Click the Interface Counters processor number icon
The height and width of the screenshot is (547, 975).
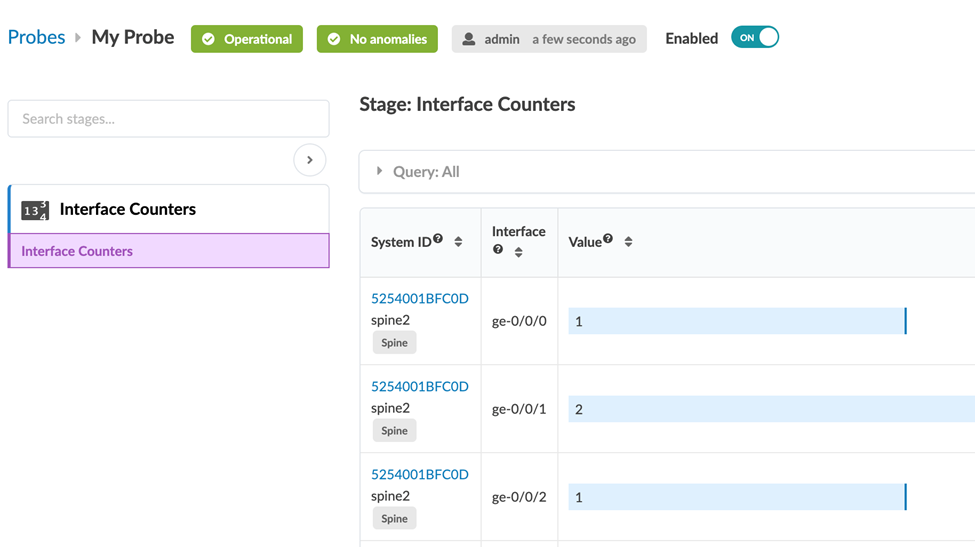[35, 210]
